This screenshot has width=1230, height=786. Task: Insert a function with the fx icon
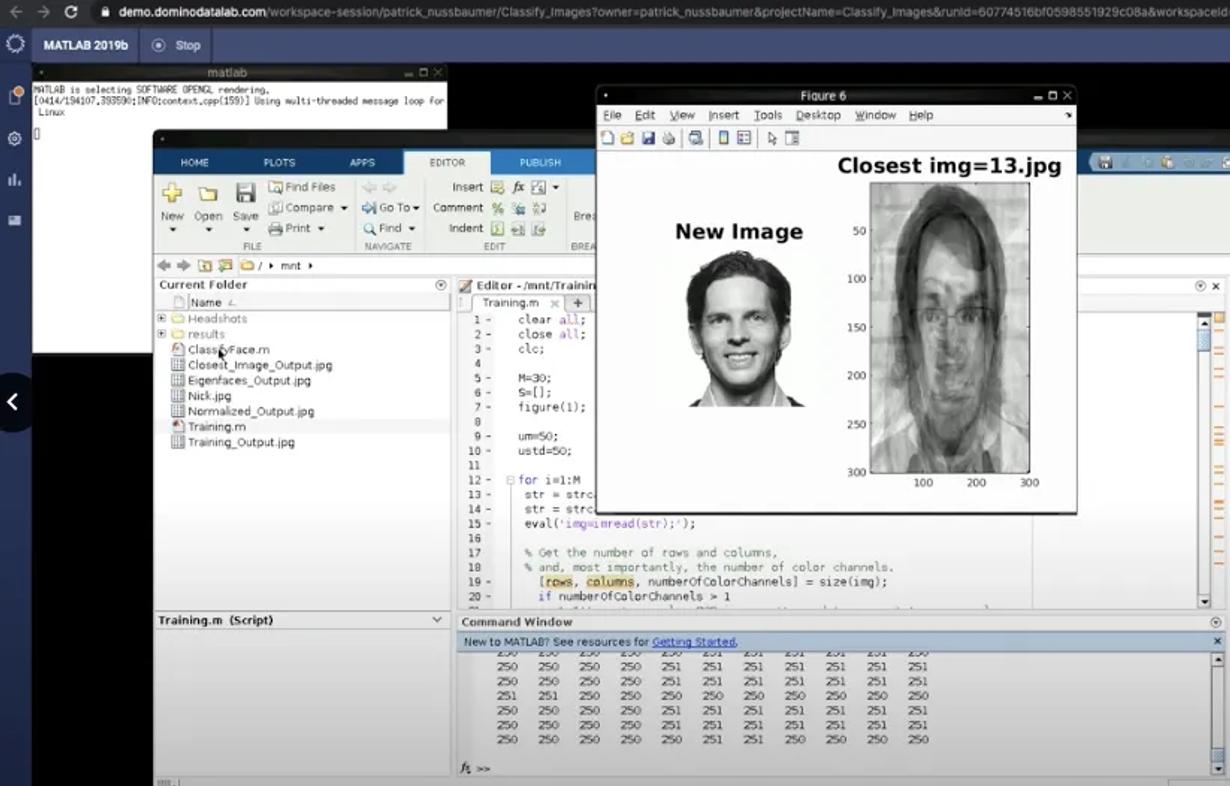click(519, 187)
